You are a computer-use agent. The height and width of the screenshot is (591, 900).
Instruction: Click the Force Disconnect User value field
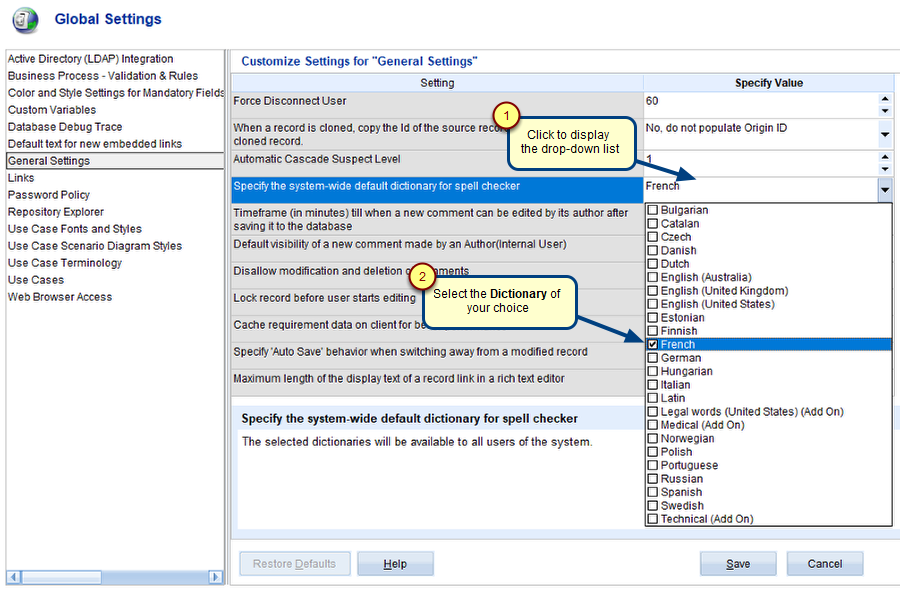point(761,105)
